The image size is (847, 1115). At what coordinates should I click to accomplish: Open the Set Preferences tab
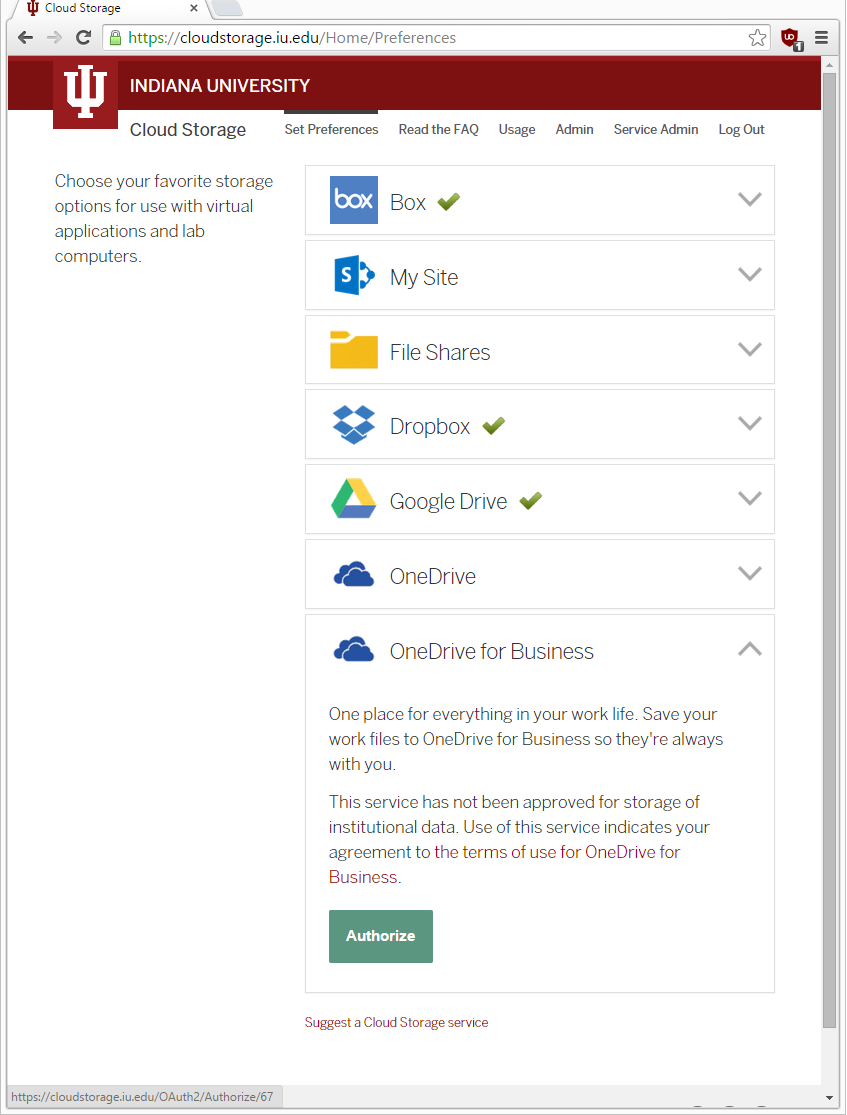pyautogui.click(x=331, y=129)
